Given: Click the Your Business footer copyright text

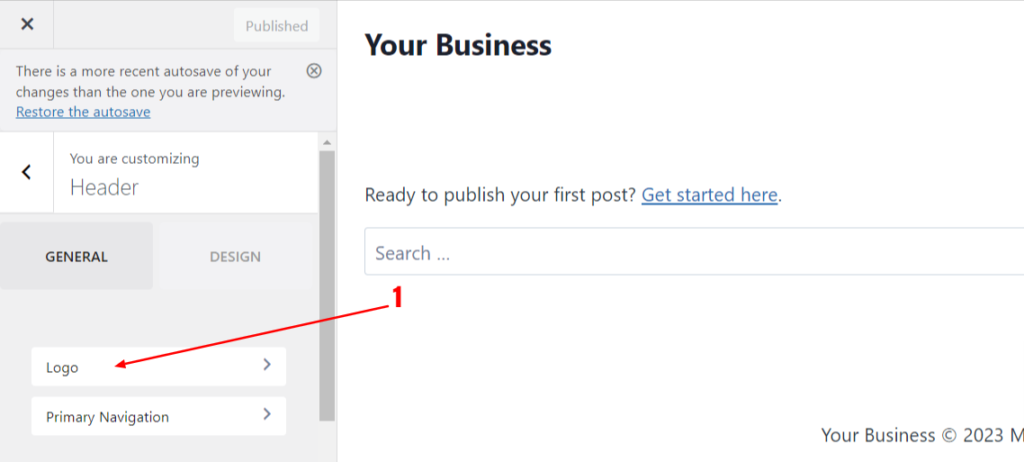Looking at the screenshot, I should [x=922, y=435].
